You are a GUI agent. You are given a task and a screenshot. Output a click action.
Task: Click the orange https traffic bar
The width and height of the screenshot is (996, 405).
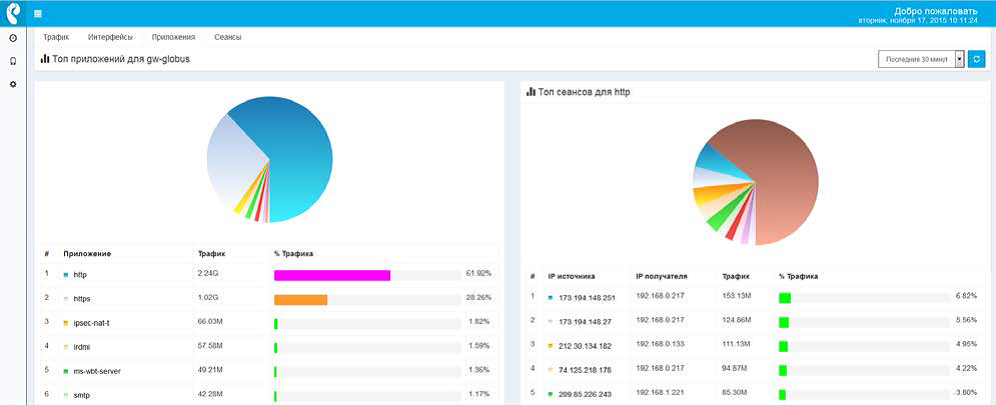pyautogui.click(x=301, y=300)
